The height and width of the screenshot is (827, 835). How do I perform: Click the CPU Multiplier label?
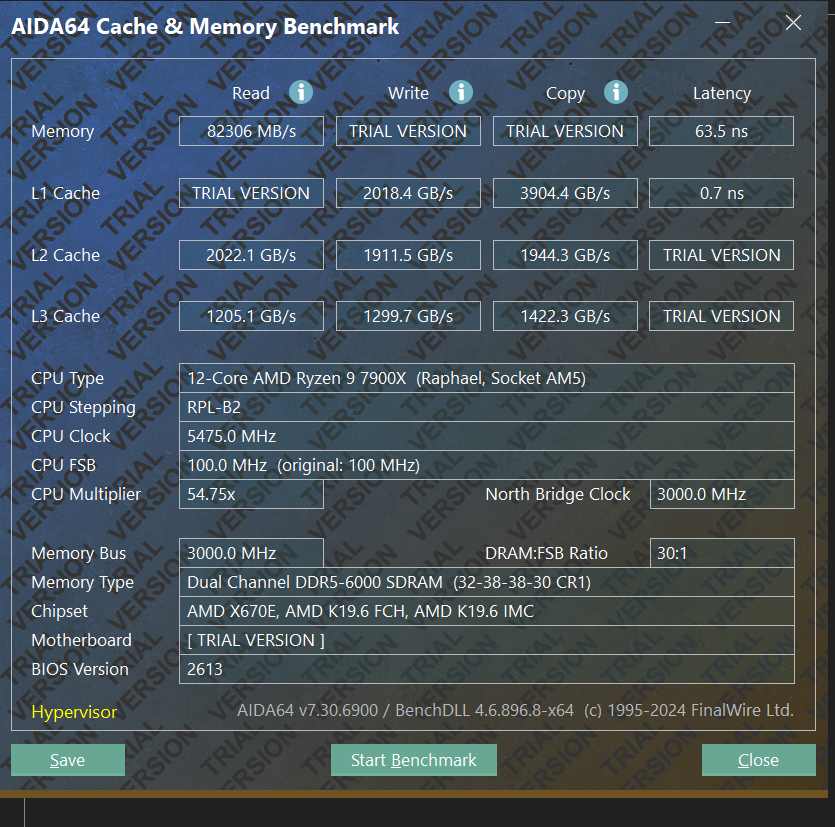point(86,495)
